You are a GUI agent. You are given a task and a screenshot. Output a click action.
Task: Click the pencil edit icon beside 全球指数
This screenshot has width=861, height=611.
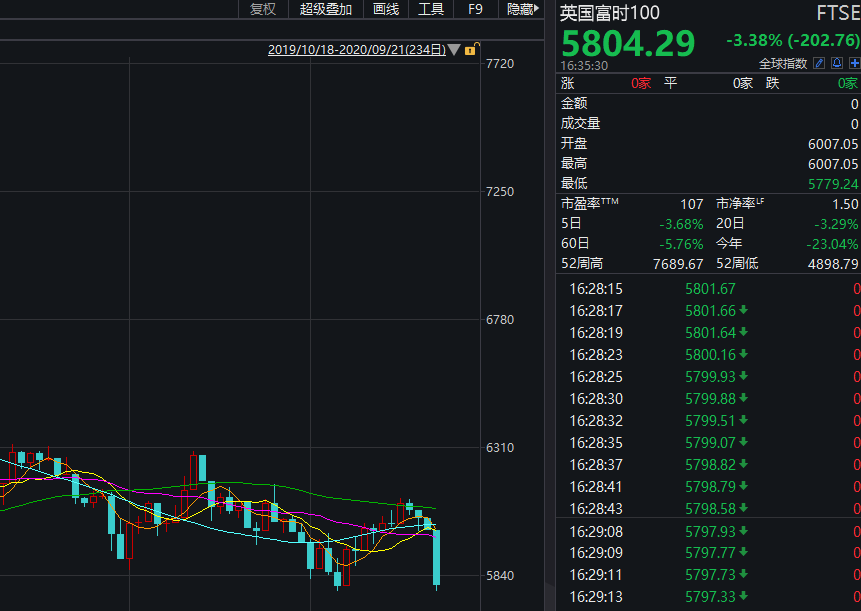tap(819, 64)
